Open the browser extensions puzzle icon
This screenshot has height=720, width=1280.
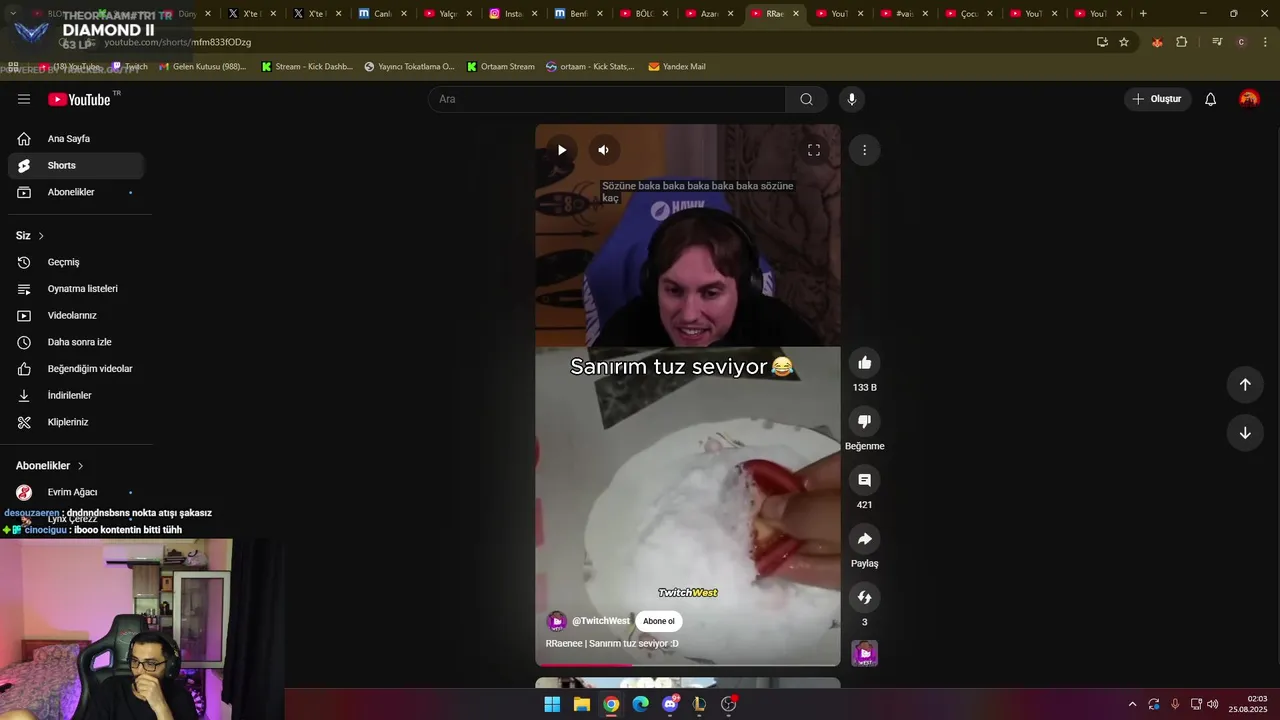tap(1182, 42)
